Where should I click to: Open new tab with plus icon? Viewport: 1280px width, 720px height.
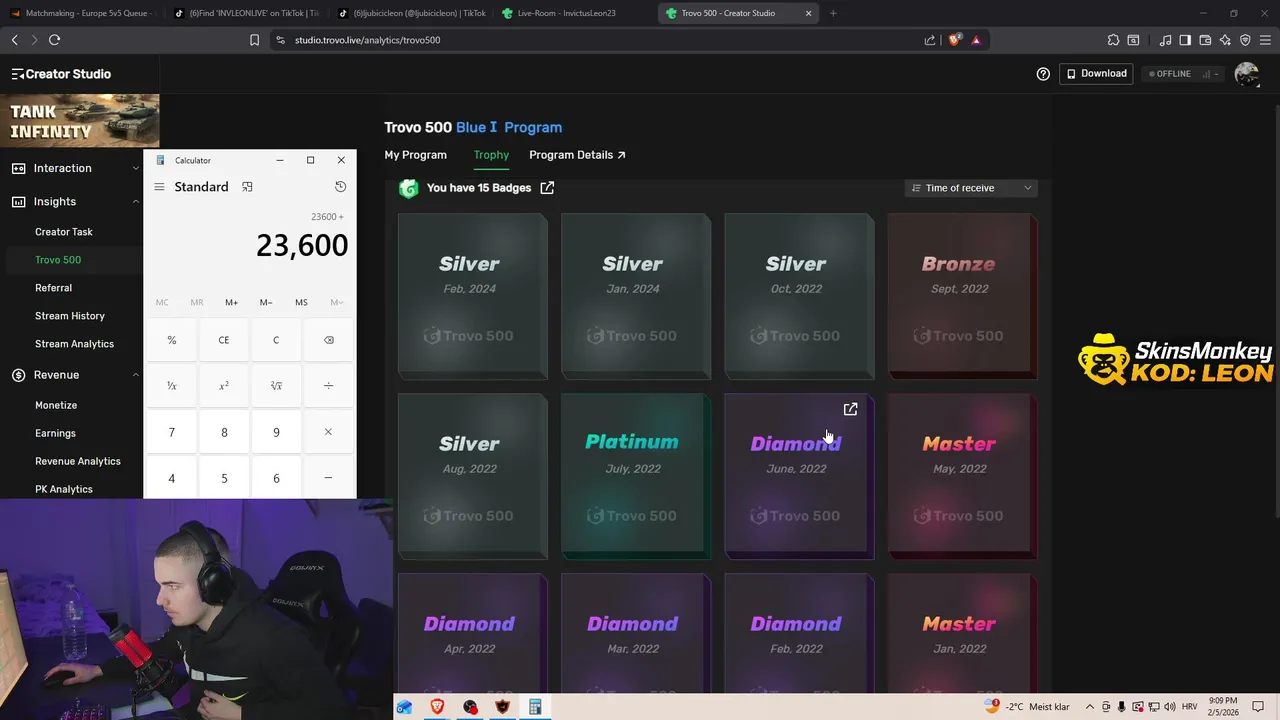click(x=833, y=13)
